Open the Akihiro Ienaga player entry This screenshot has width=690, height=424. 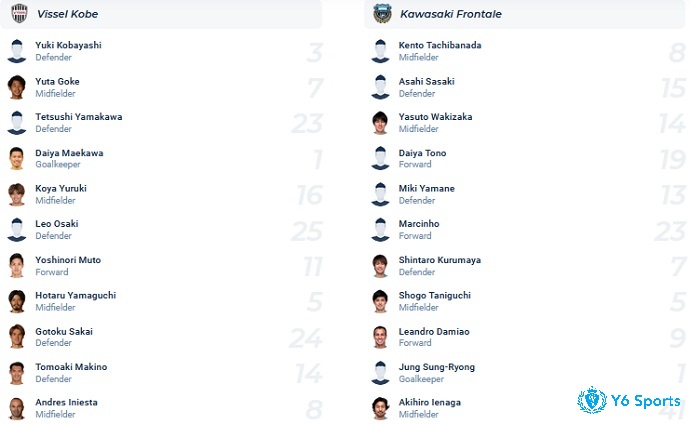pyautogui.click(x=526, y=408)
